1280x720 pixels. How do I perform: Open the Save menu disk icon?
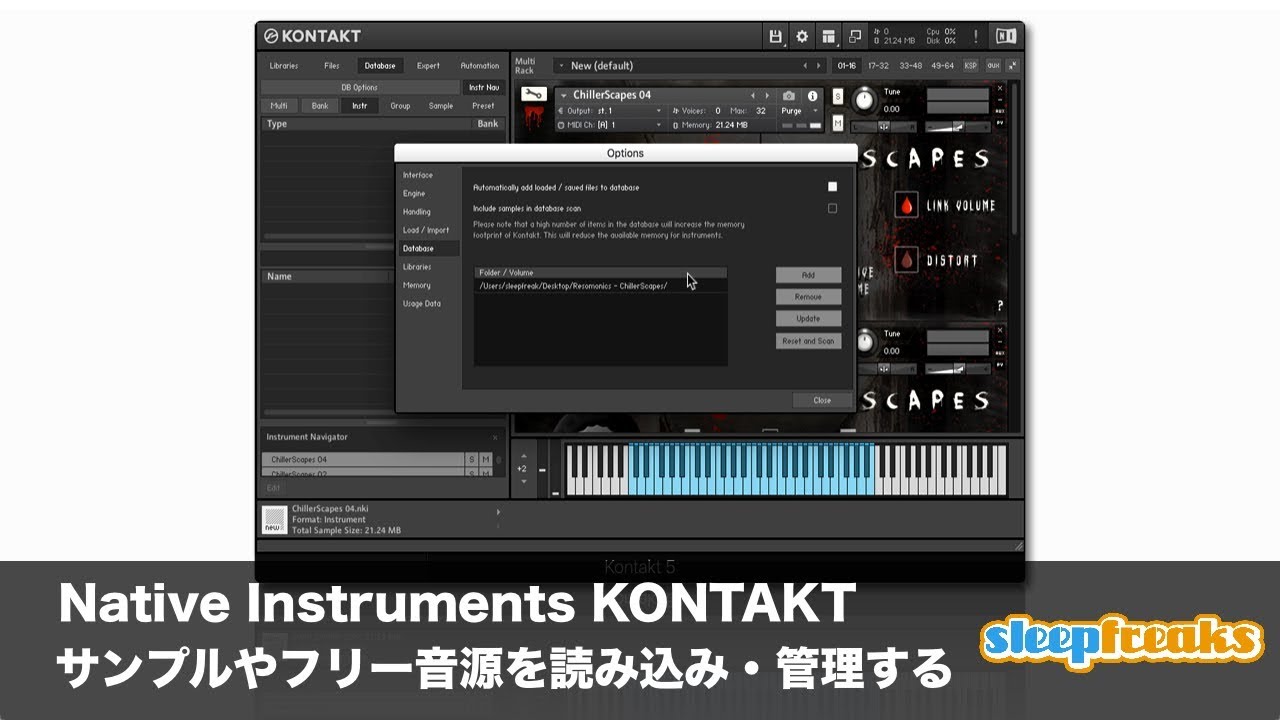coord(776,35)
